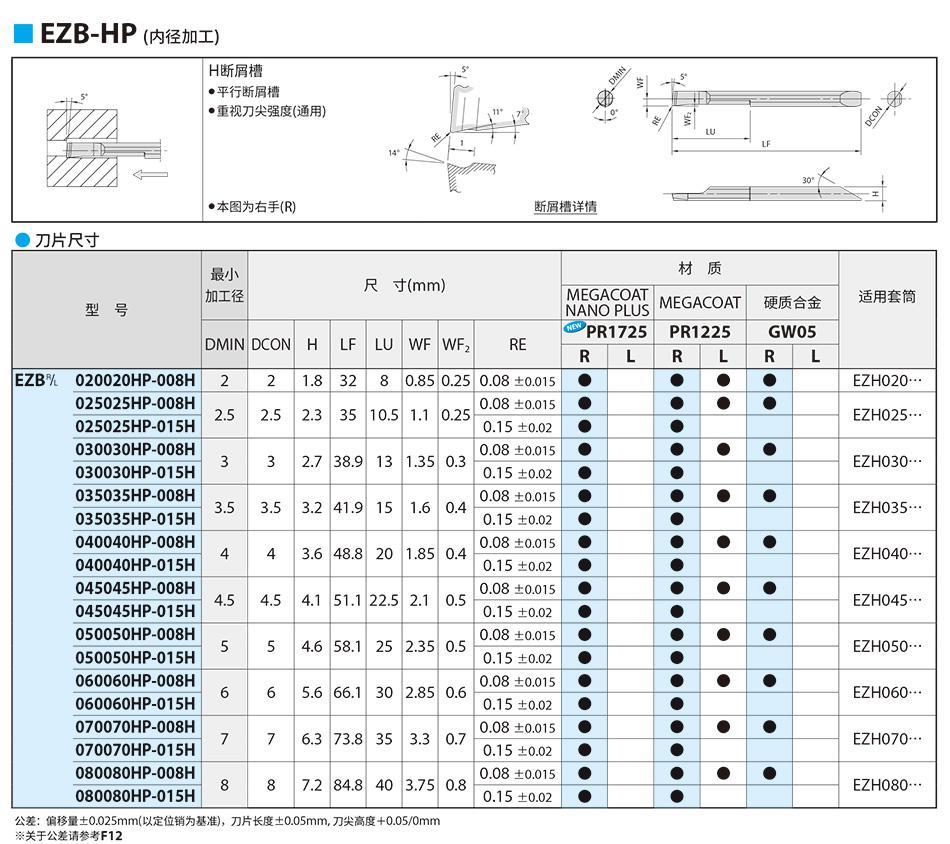The image size is (950, 844).
Task: Click the NEW badge beside PR1725
Action: 574,327
